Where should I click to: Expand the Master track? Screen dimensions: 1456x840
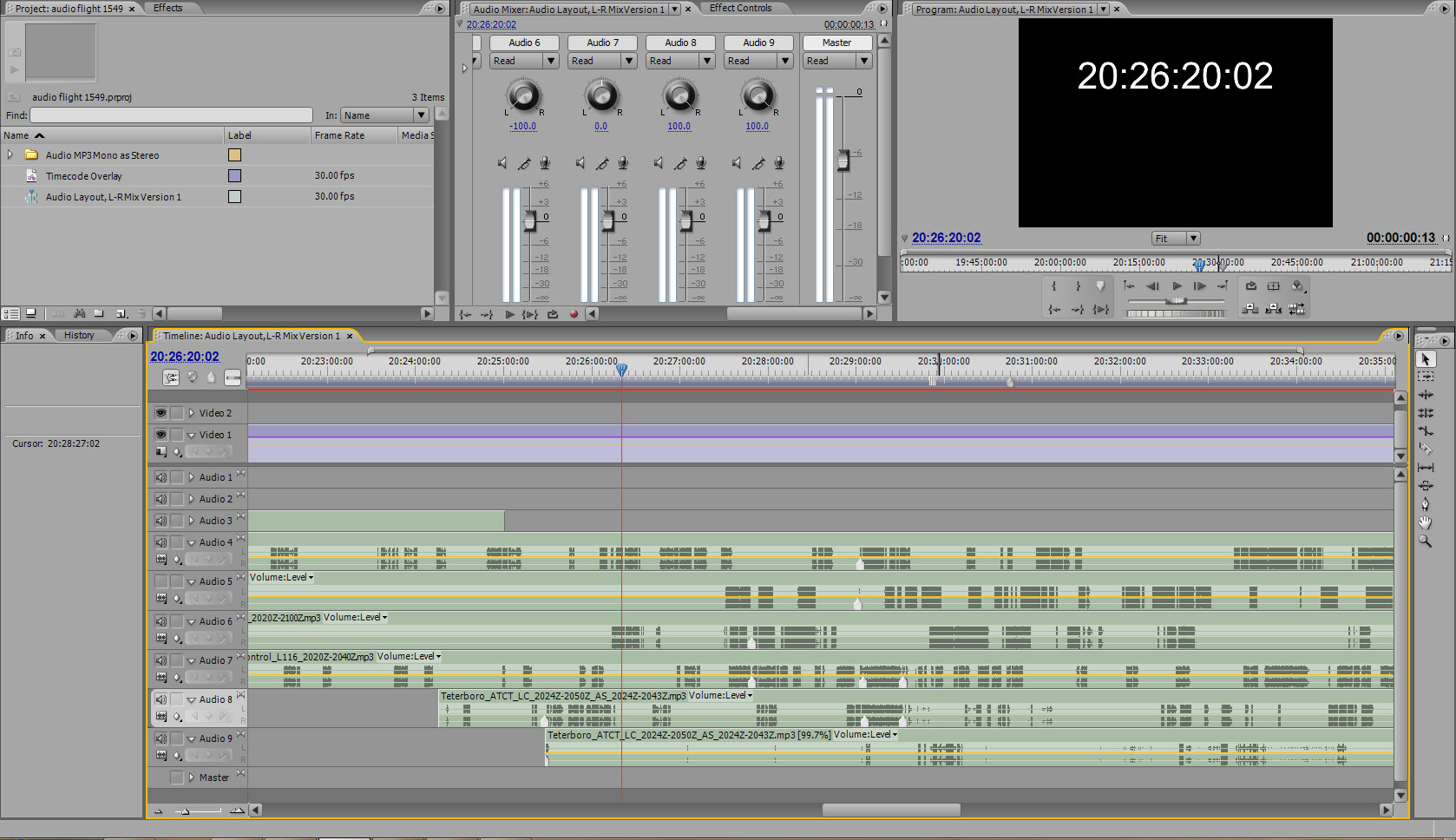192,778
